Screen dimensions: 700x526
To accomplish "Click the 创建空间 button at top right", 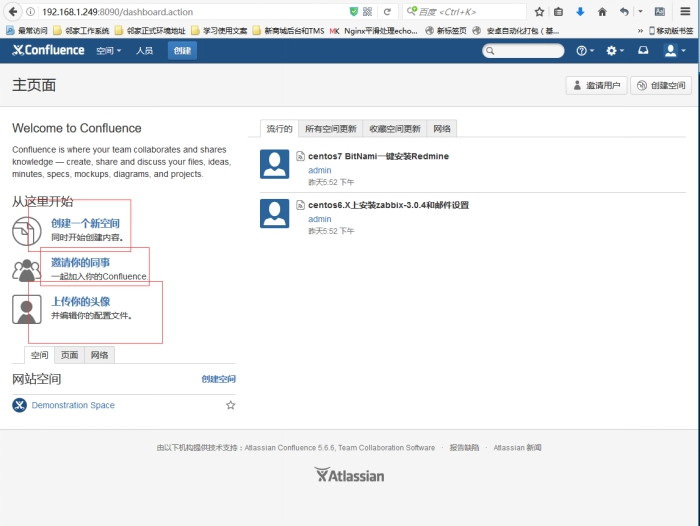I will tap(661, 85).
